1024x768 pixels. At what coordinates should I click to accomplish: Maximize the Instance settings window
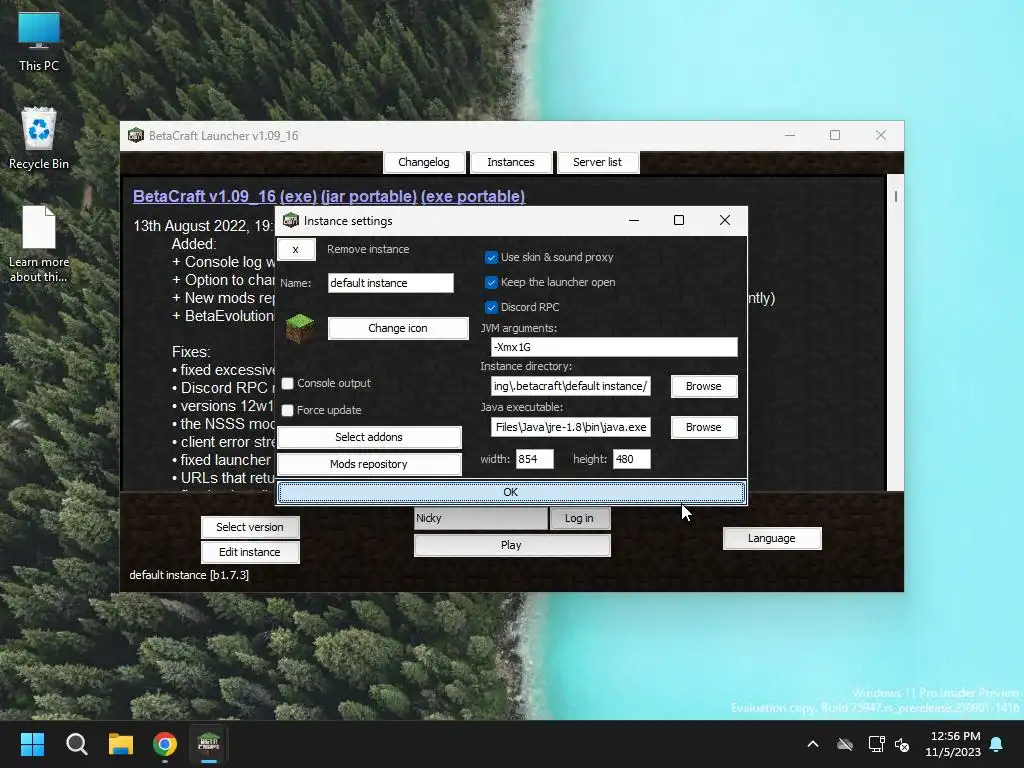point(679,220)
